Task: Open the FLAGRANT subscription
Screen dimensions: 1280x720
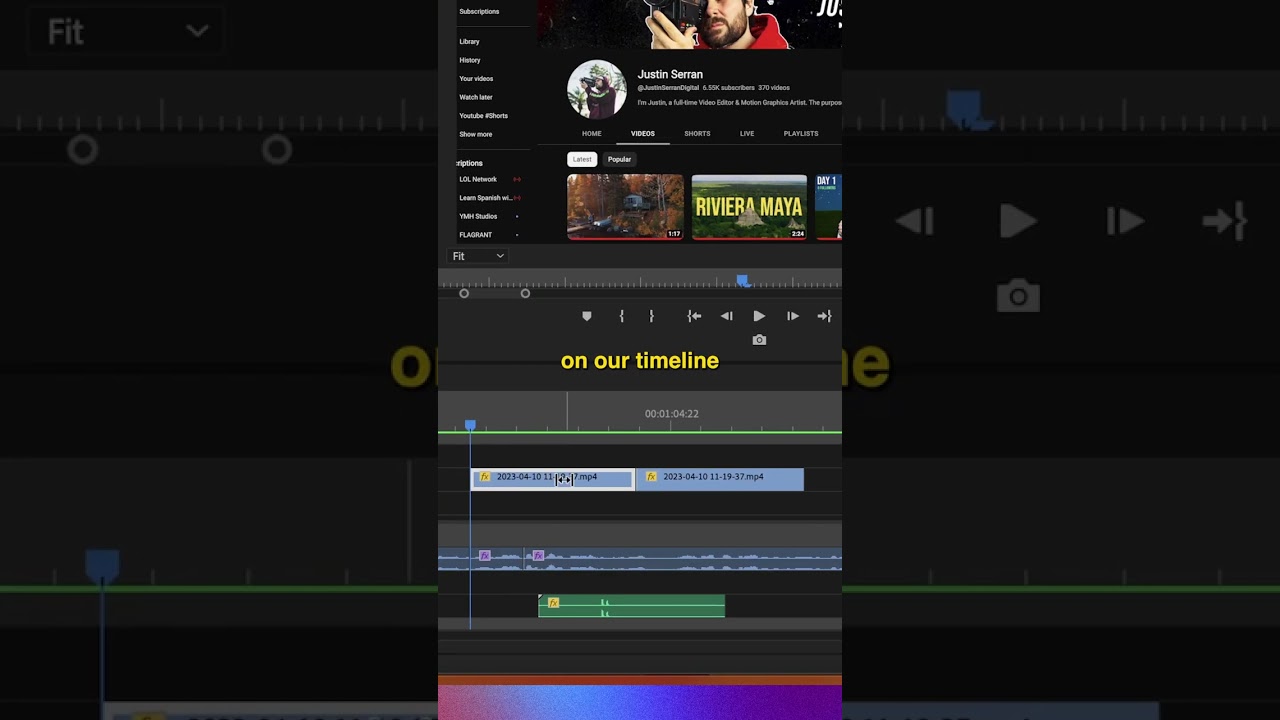Action: [476, 235]
